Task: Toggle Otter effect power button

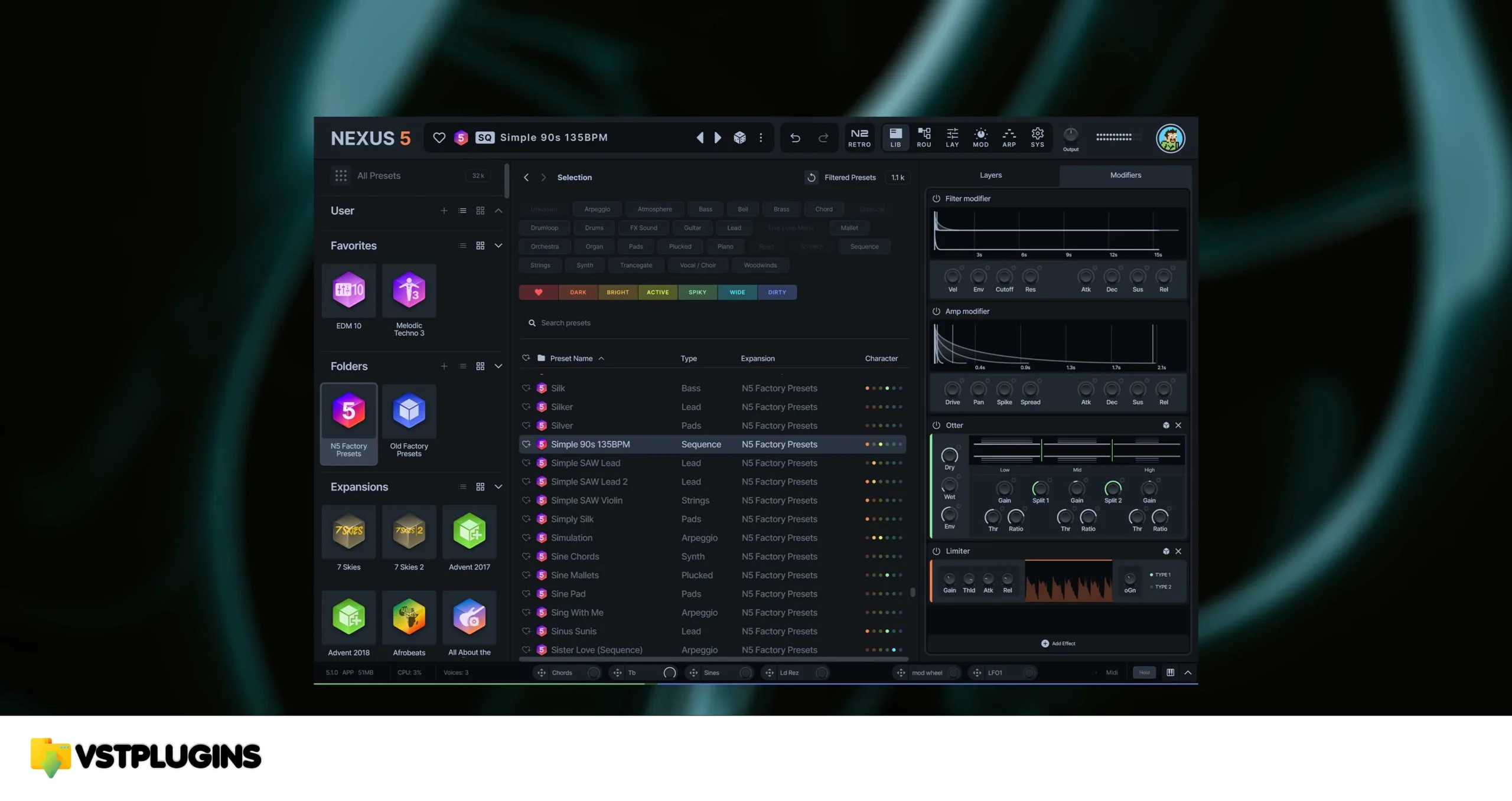Action: pos(936,425)
